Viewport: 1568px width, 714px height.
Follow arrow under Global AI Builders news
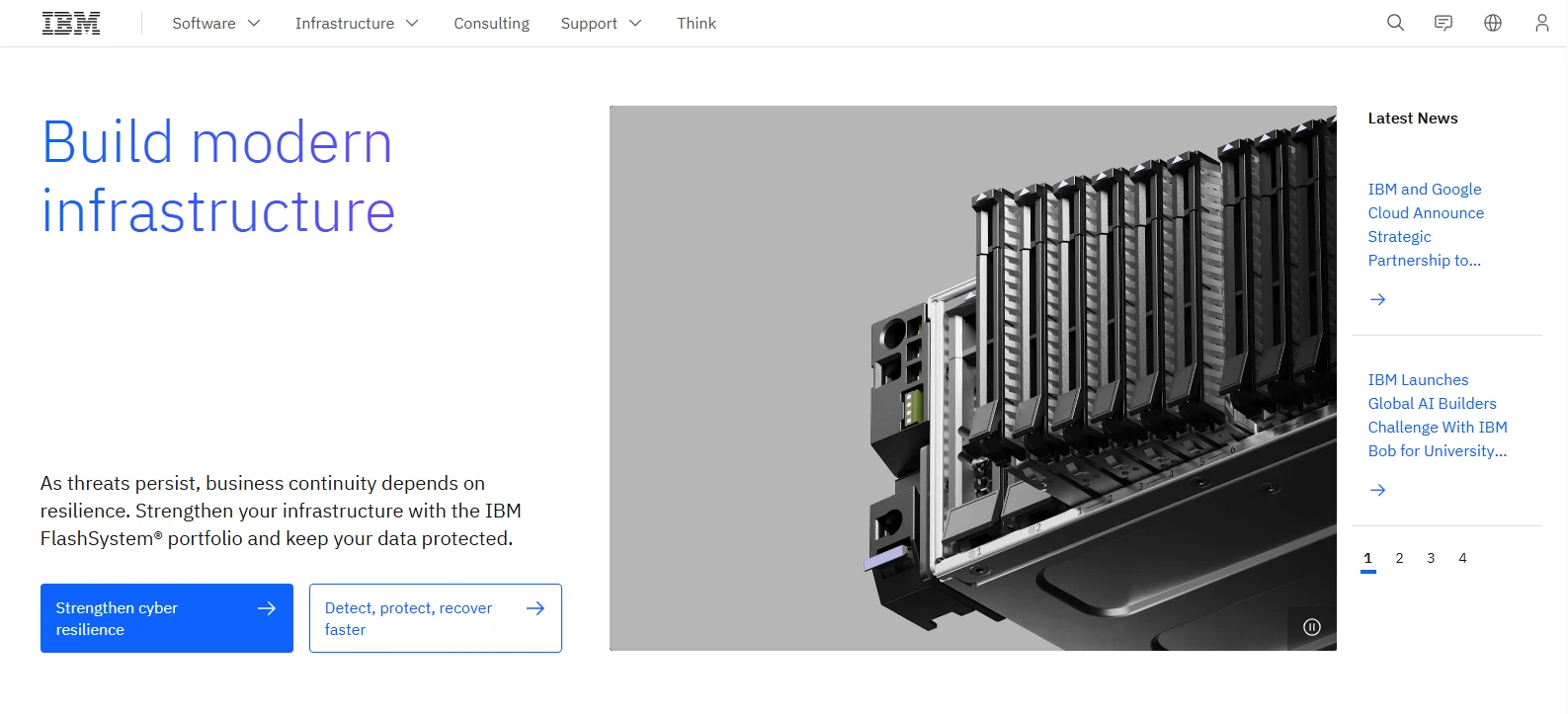(x=1378, y=490)
